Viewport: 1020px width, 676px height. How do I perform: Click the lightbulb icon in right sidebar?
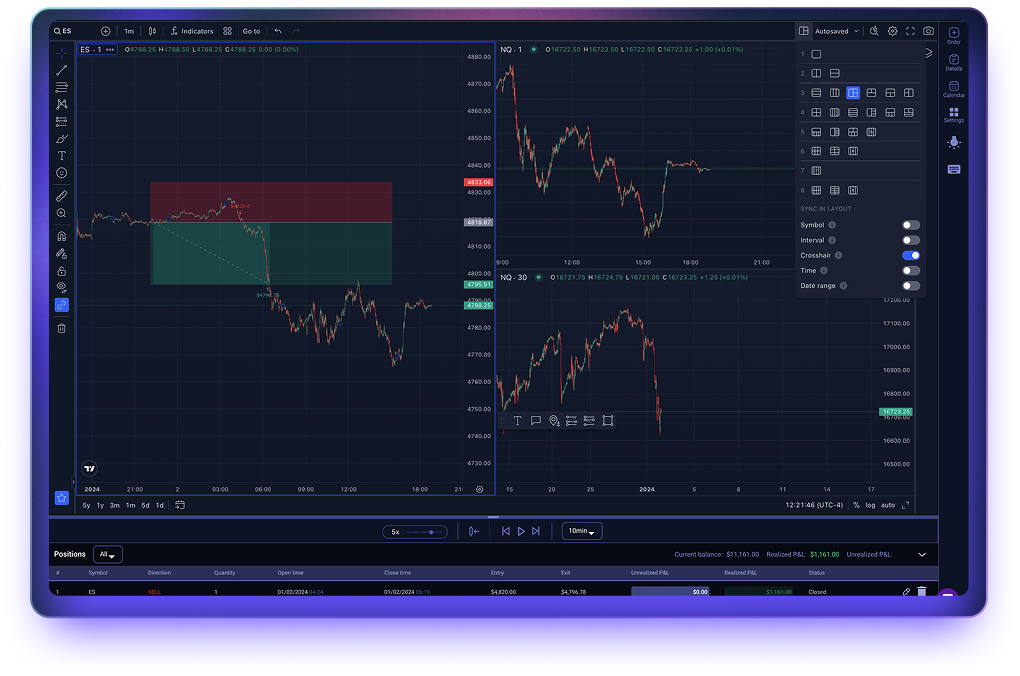954,142
